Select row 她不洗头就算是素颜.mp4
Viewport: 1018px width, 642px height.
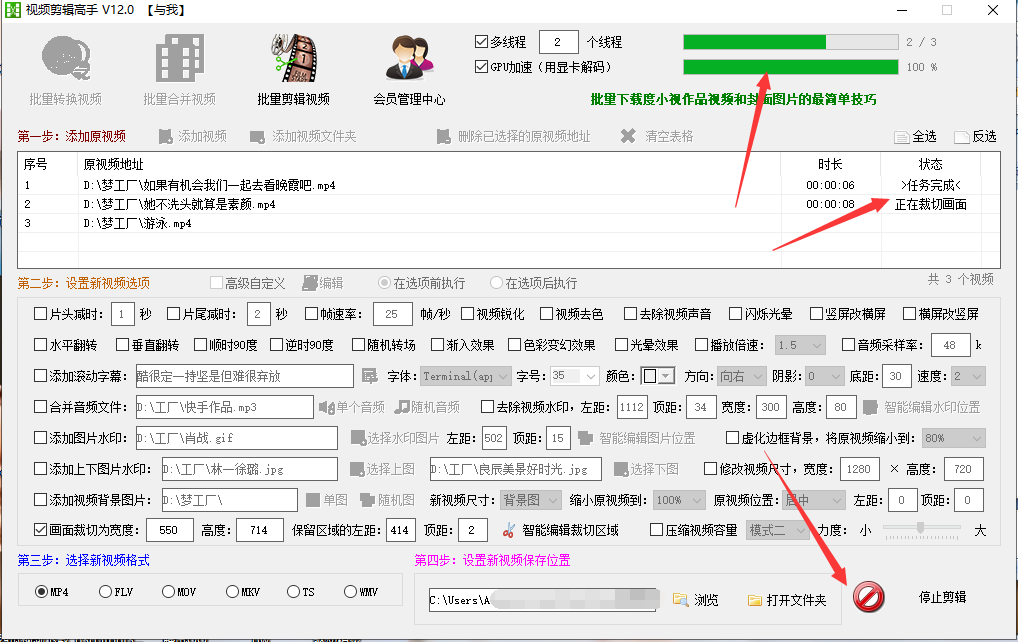[508, 204]
